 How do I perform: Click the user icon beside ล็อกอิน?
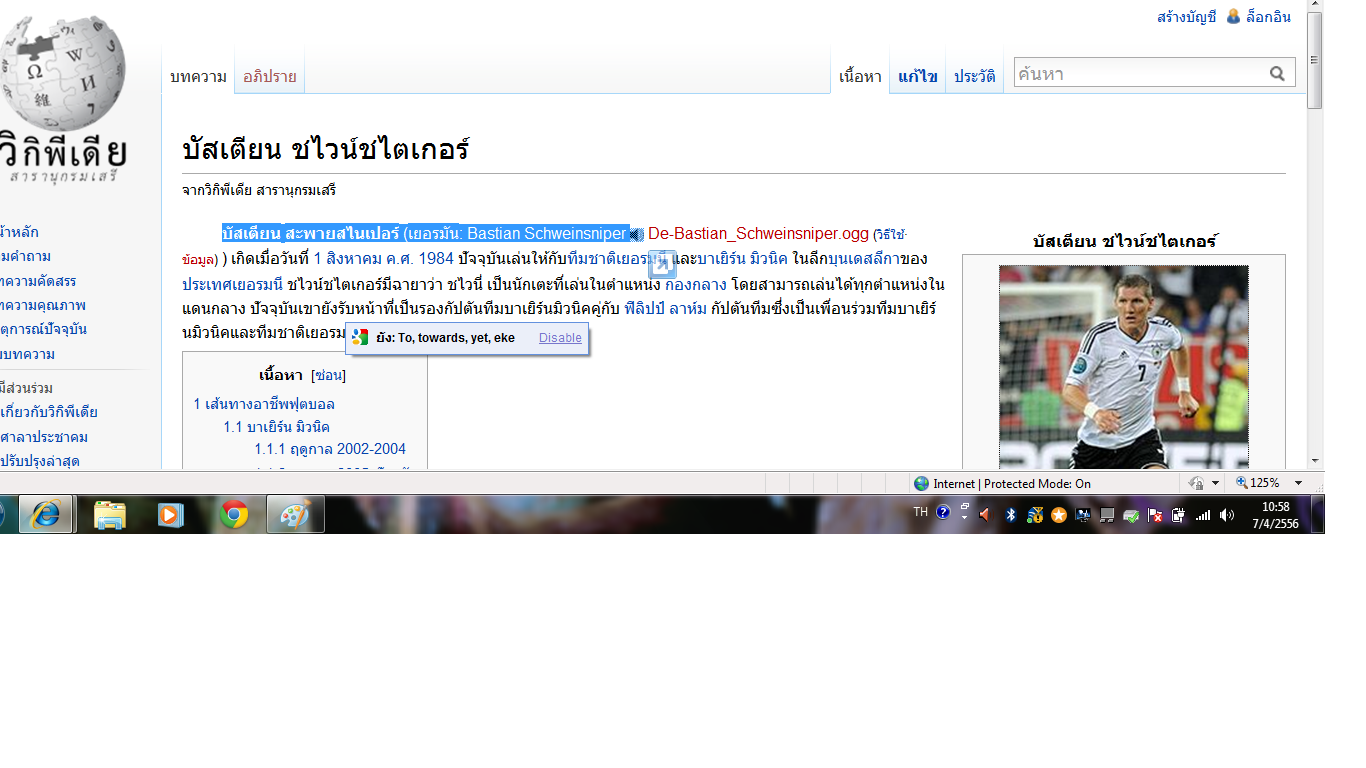1233,17
